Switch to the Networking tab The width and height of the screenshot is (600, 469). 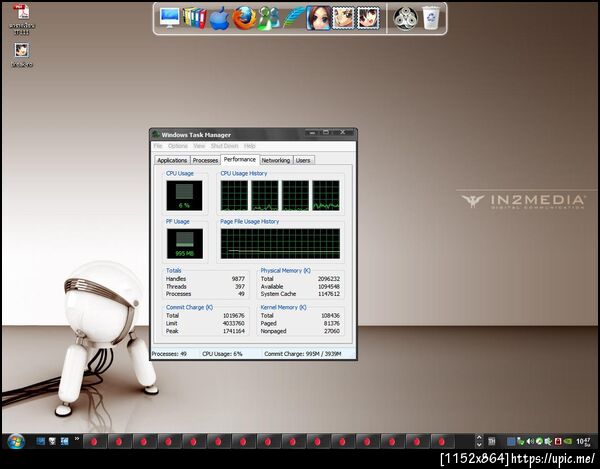point(276,160)
